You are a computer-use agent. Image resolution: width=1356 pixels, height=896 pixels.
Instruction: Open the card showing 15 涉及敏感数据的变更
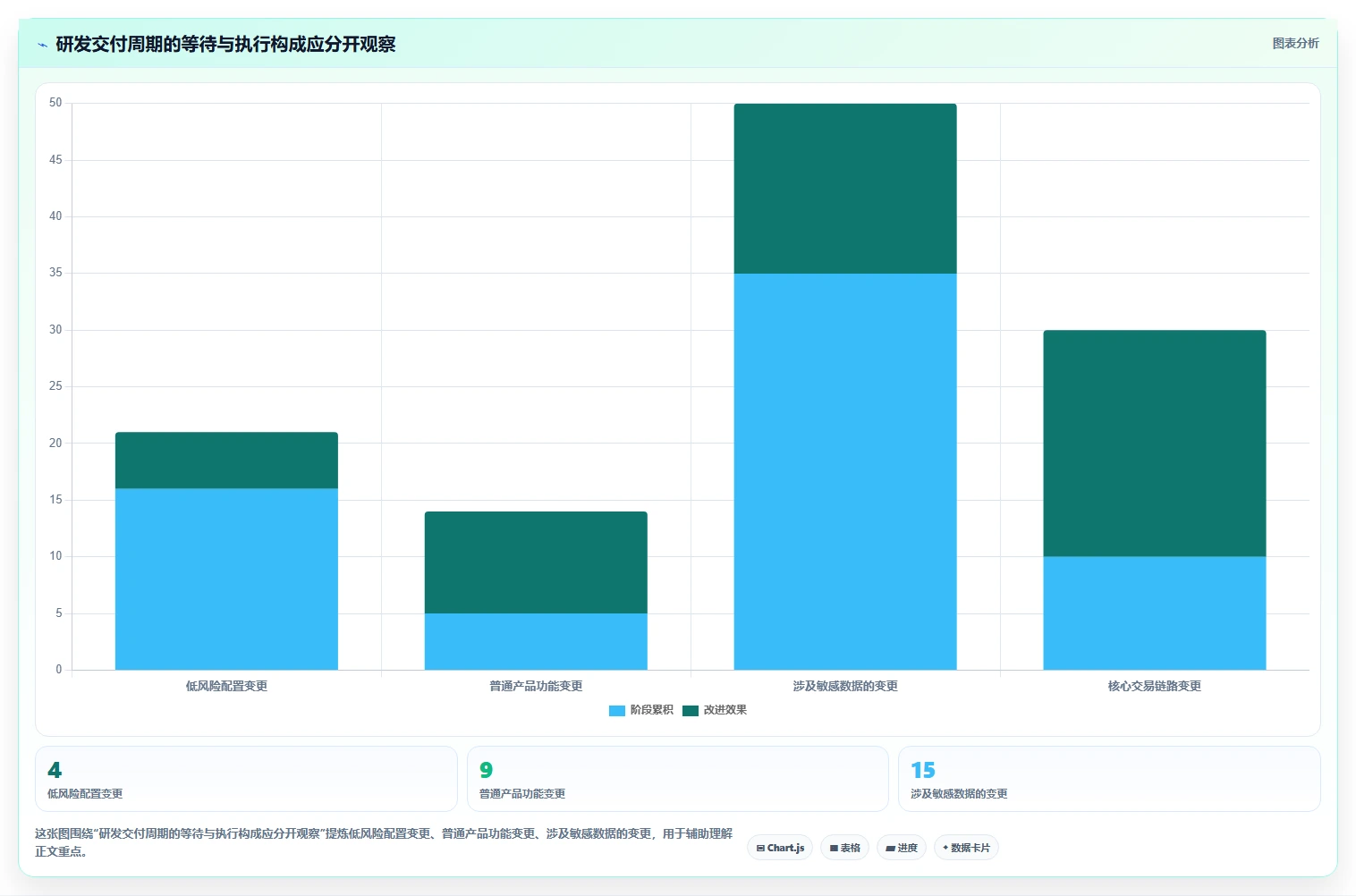click(x=1109, y=779)
